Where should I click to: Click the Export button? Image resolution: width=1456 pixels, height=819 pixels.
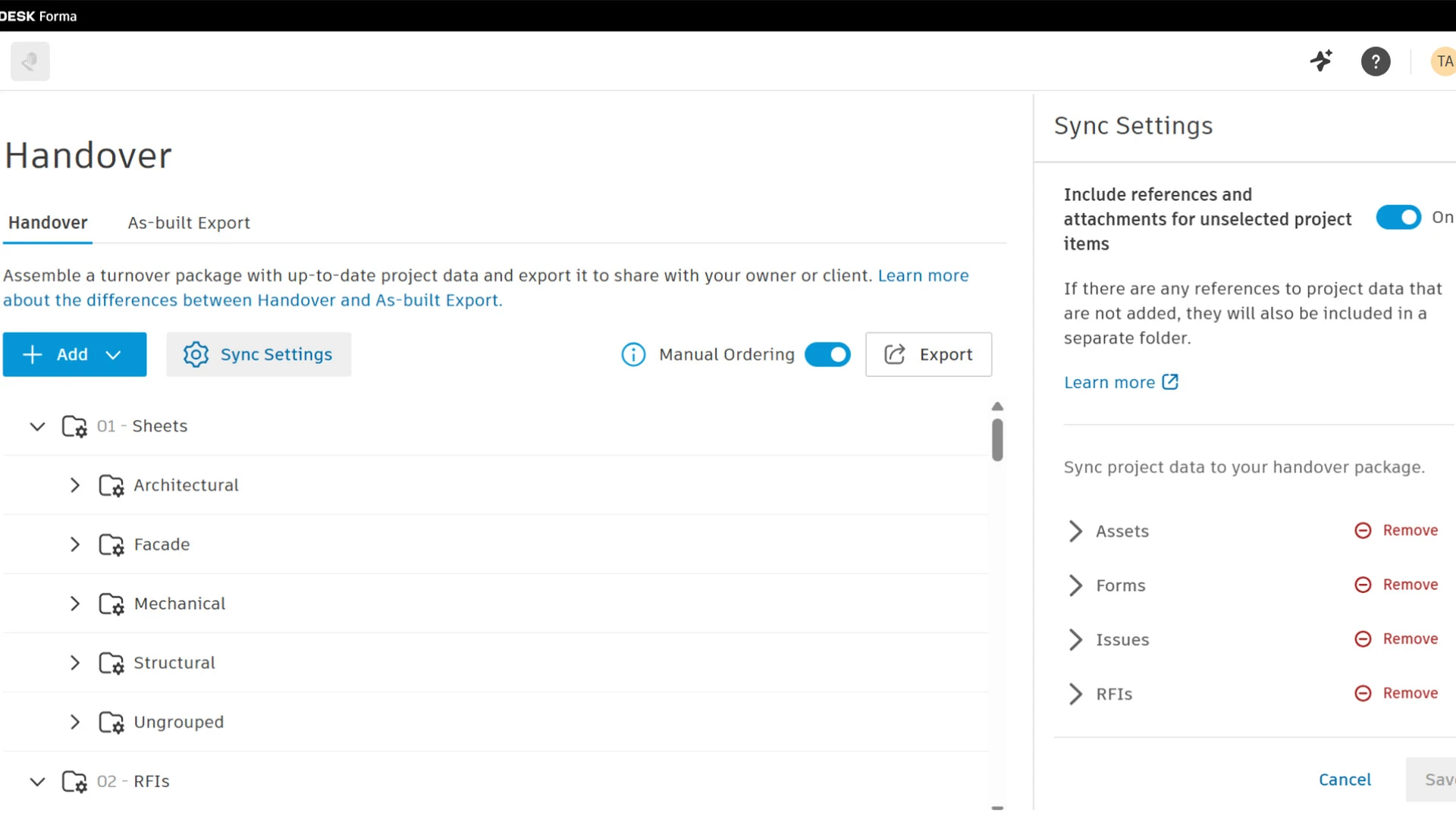click(x=928, y=354)
